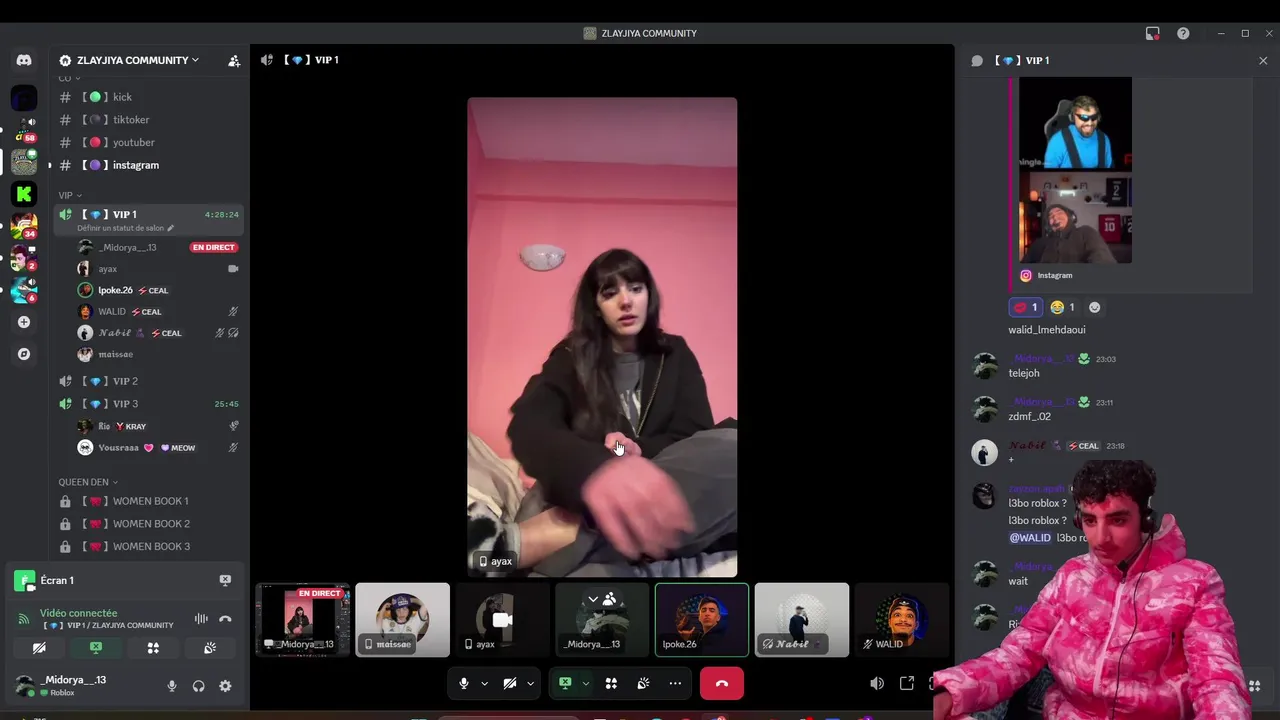Viewport: 1280px width, 720px height.
Task: Toggle the lips emoji reaction
Action: 1026,307
